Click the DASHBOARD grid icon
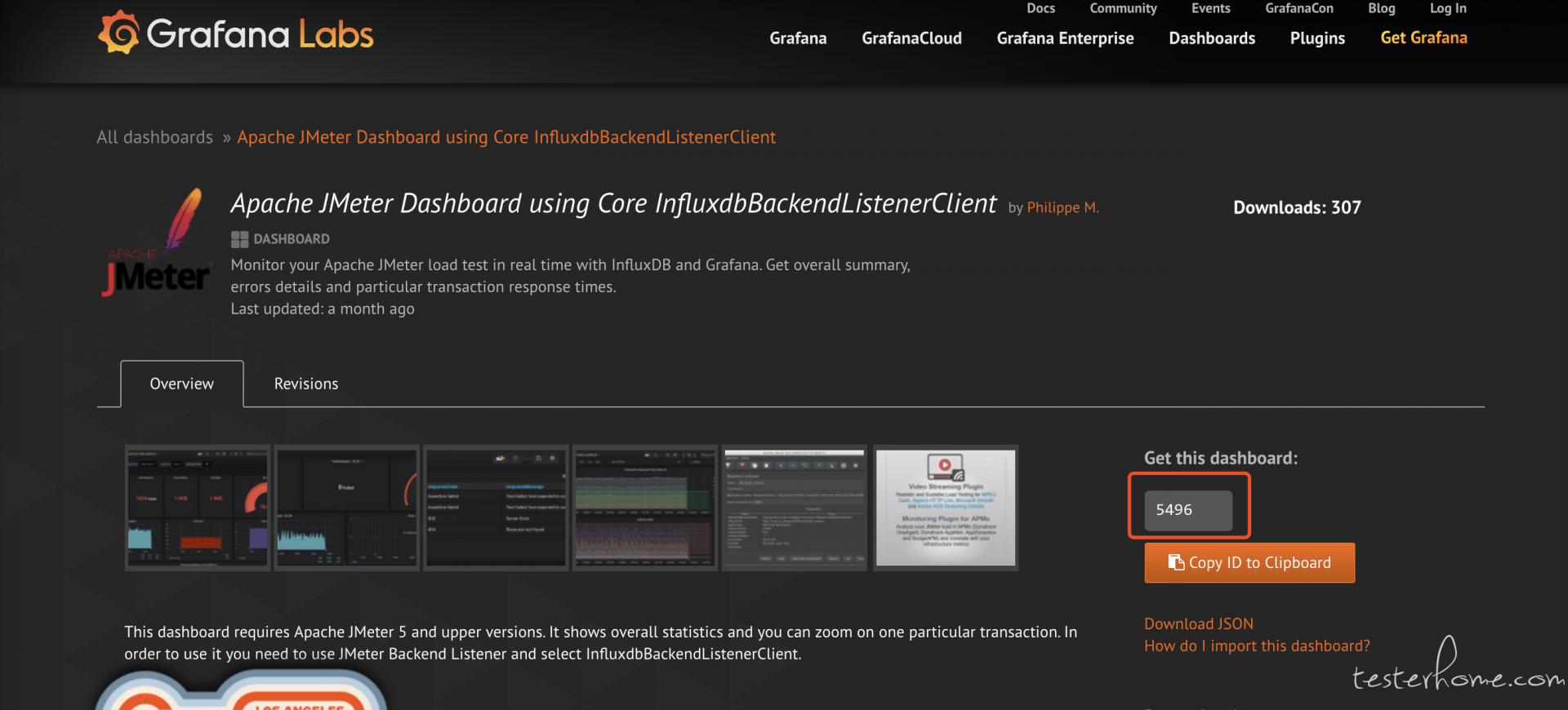The height and width of the screenshot is (710, 1568). point(239,239)
